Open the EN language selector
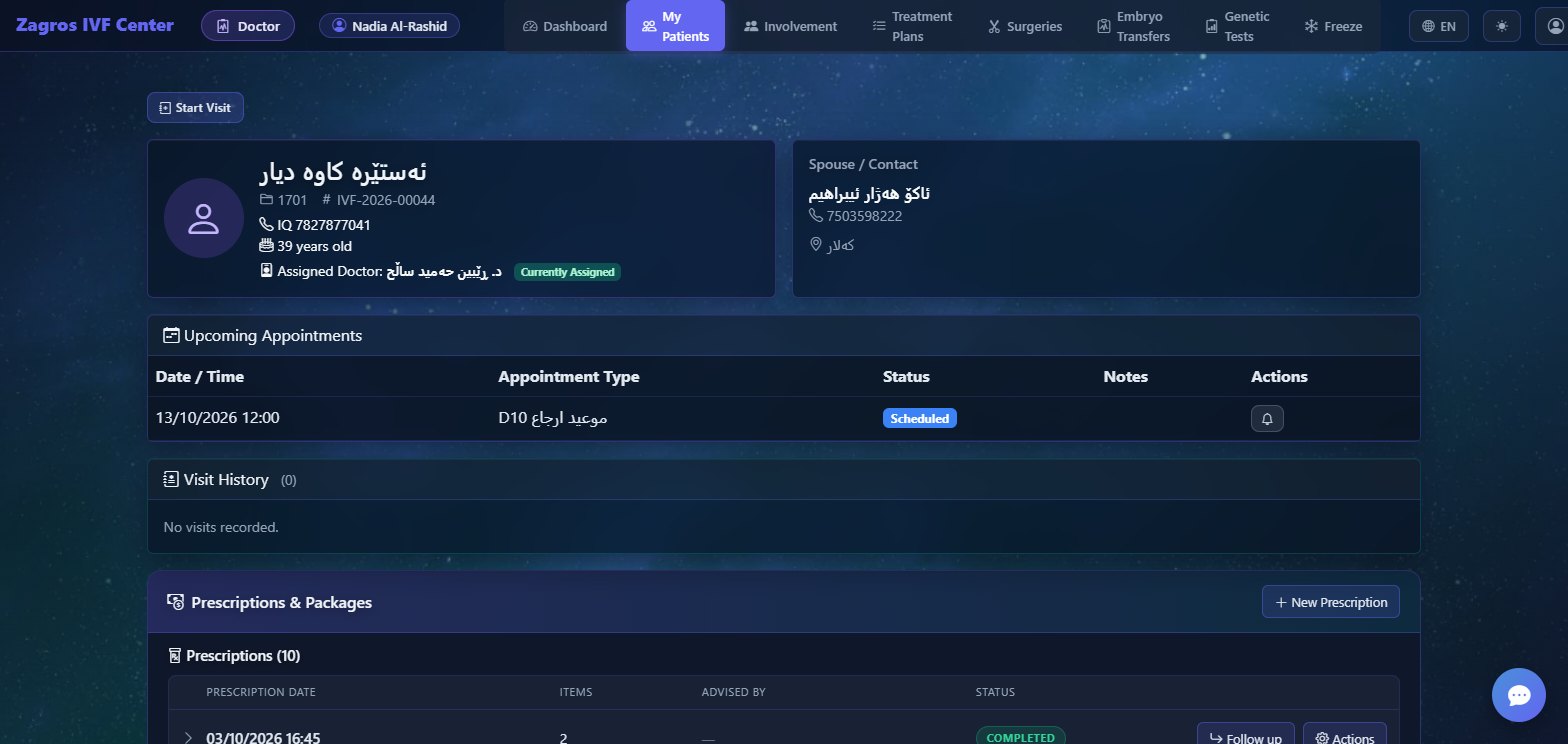Viewport: 1568px width, 744px height. (x=1438, y=26)
